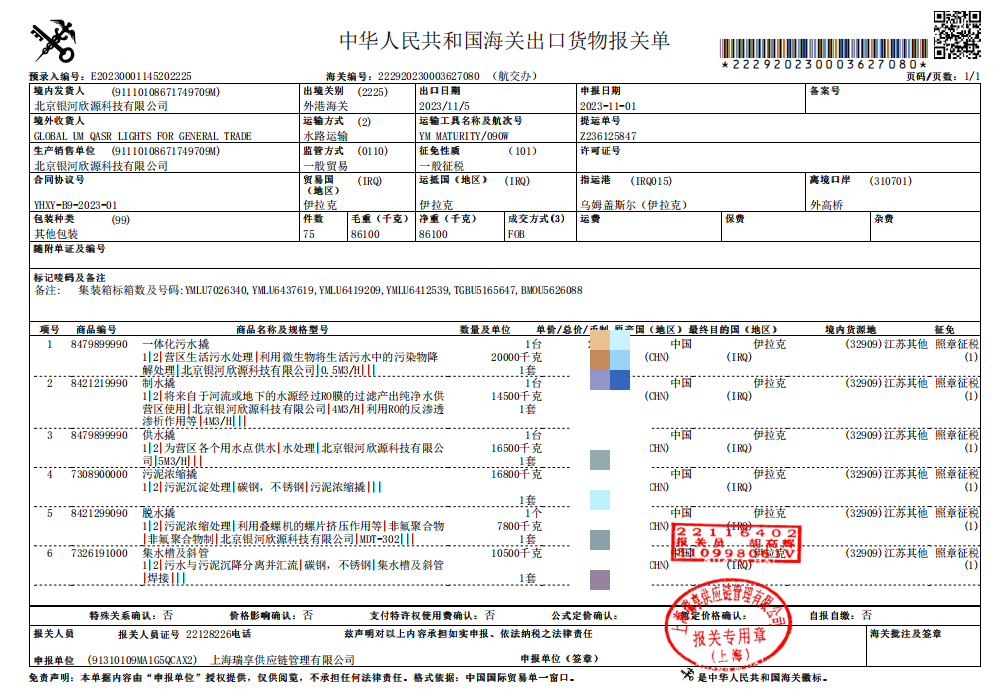1007x700 pixels.
Task: Click the 监管方式 value 一般贸易
Action: (325, 166)
